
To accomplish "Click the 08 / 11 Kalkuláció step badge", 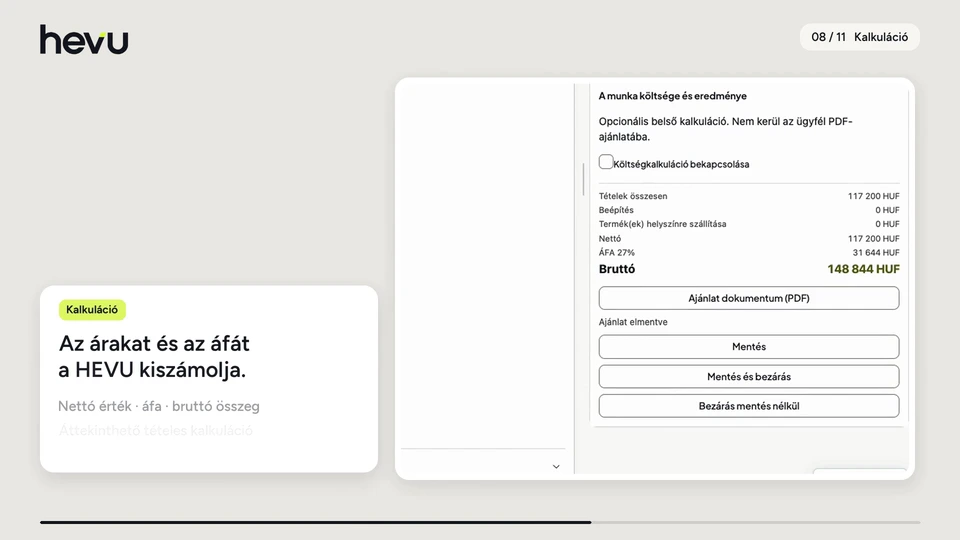I will tap(859, 37).
